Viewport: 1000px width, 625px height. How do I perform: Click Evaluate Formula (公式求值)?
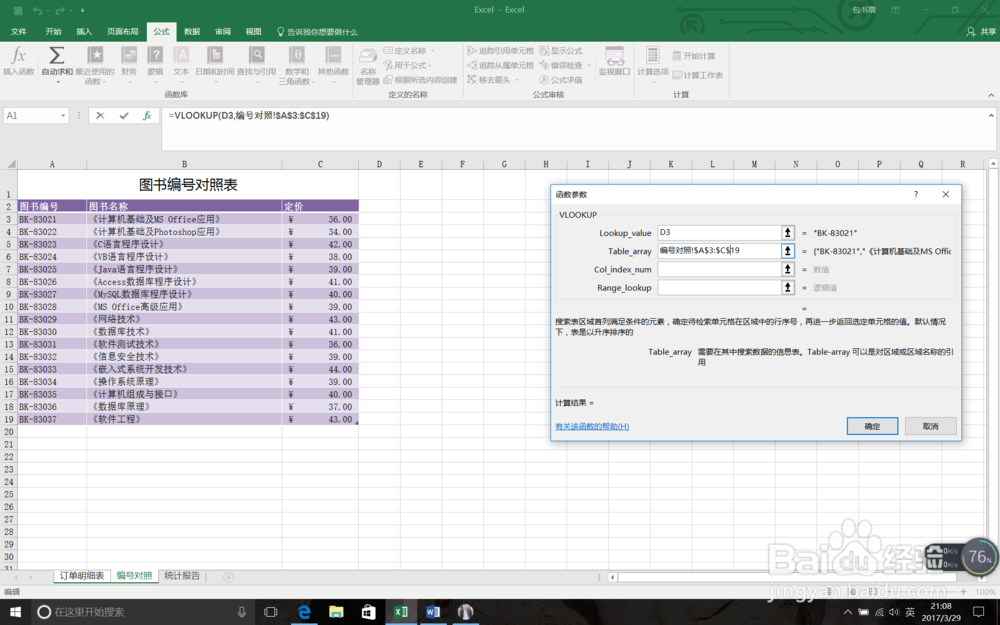pos(561,80)
